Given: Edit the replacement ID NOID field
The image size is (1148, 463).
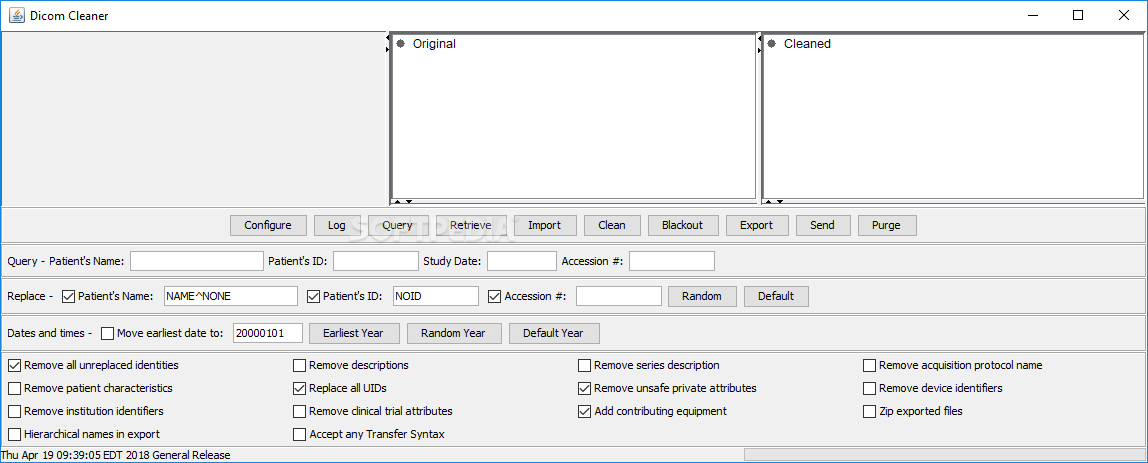Looking at the screenshot, I should tap(436, 296).
